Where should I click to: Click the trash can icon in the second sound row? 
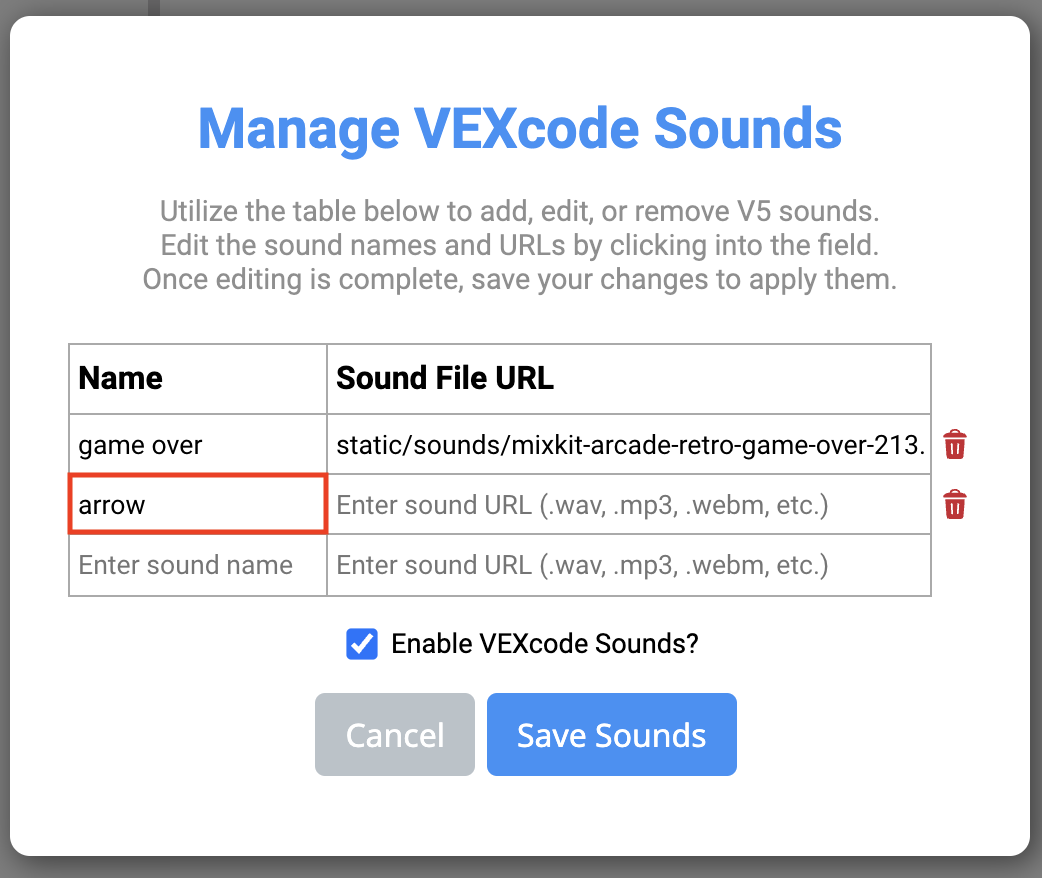click(x=954, y=504)
